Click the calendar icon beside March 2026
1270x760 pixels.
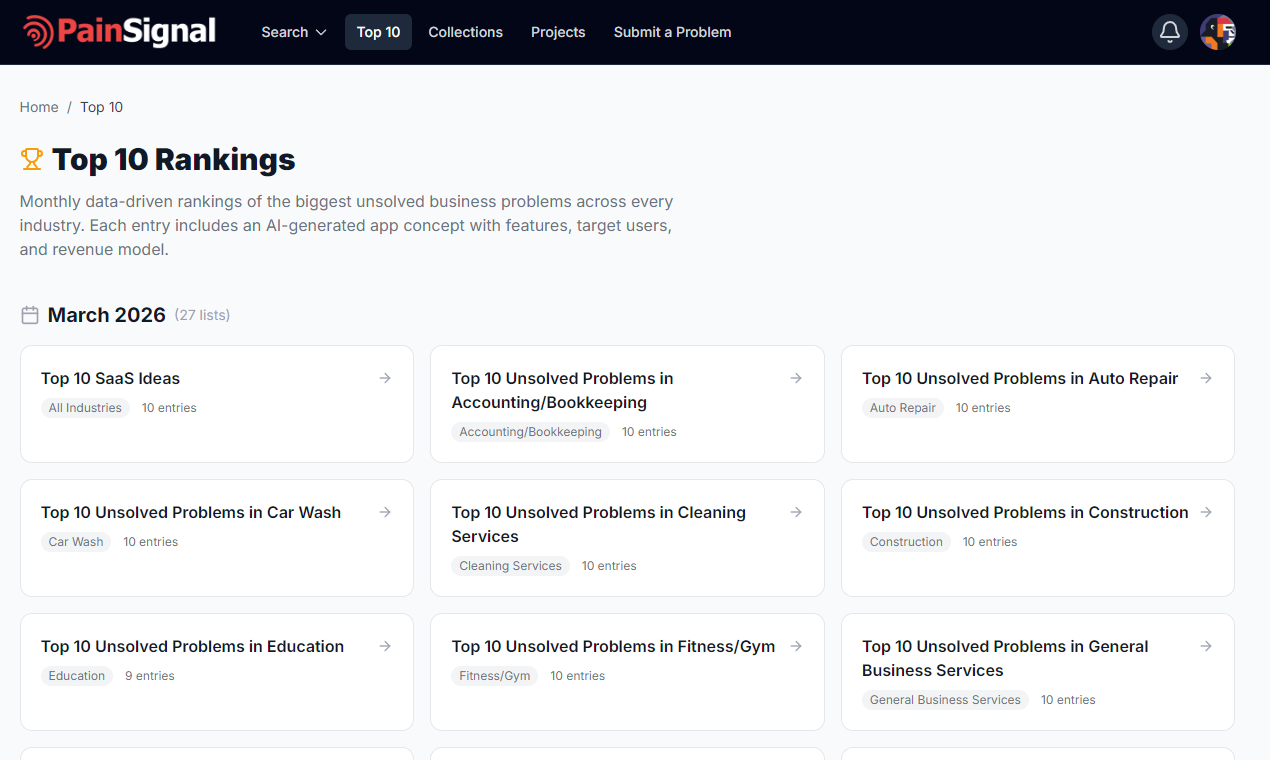pos(30,315)
